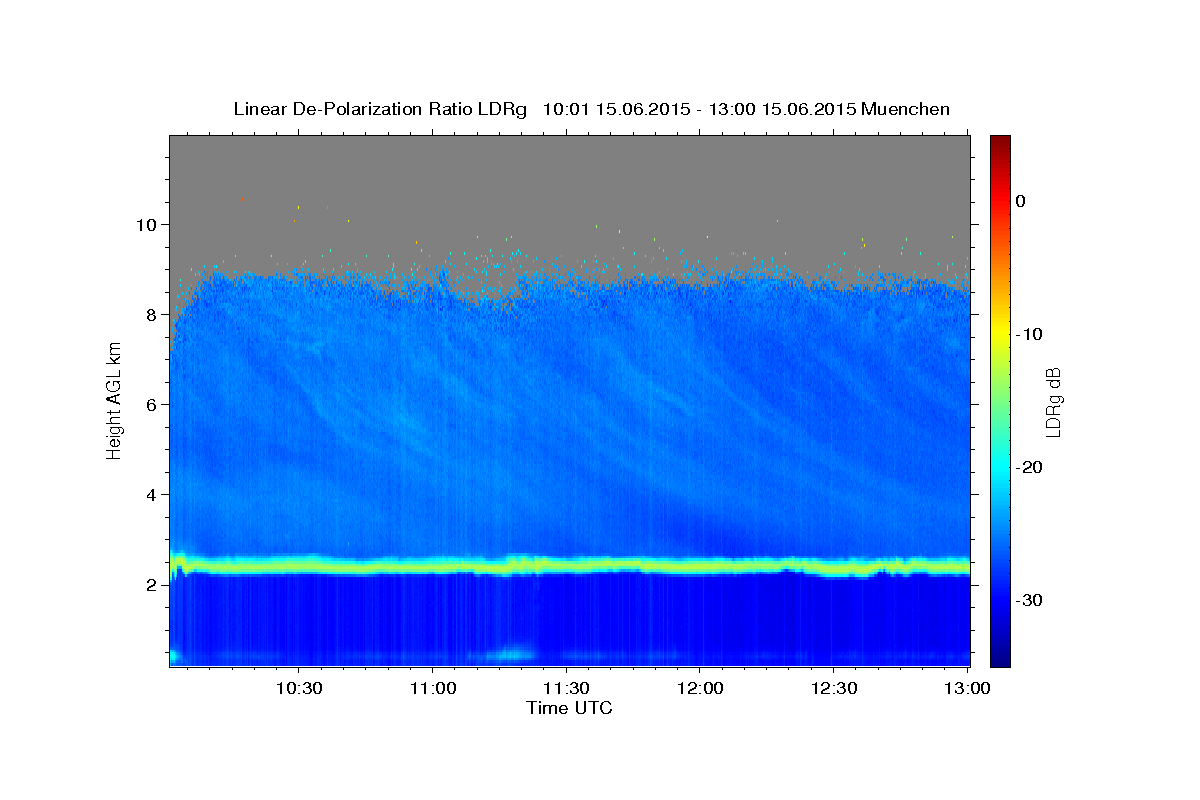Click the 13:00 time tick label
Image resolution: width=1200 pixels, height=800 pixels.
click(968, 689)
